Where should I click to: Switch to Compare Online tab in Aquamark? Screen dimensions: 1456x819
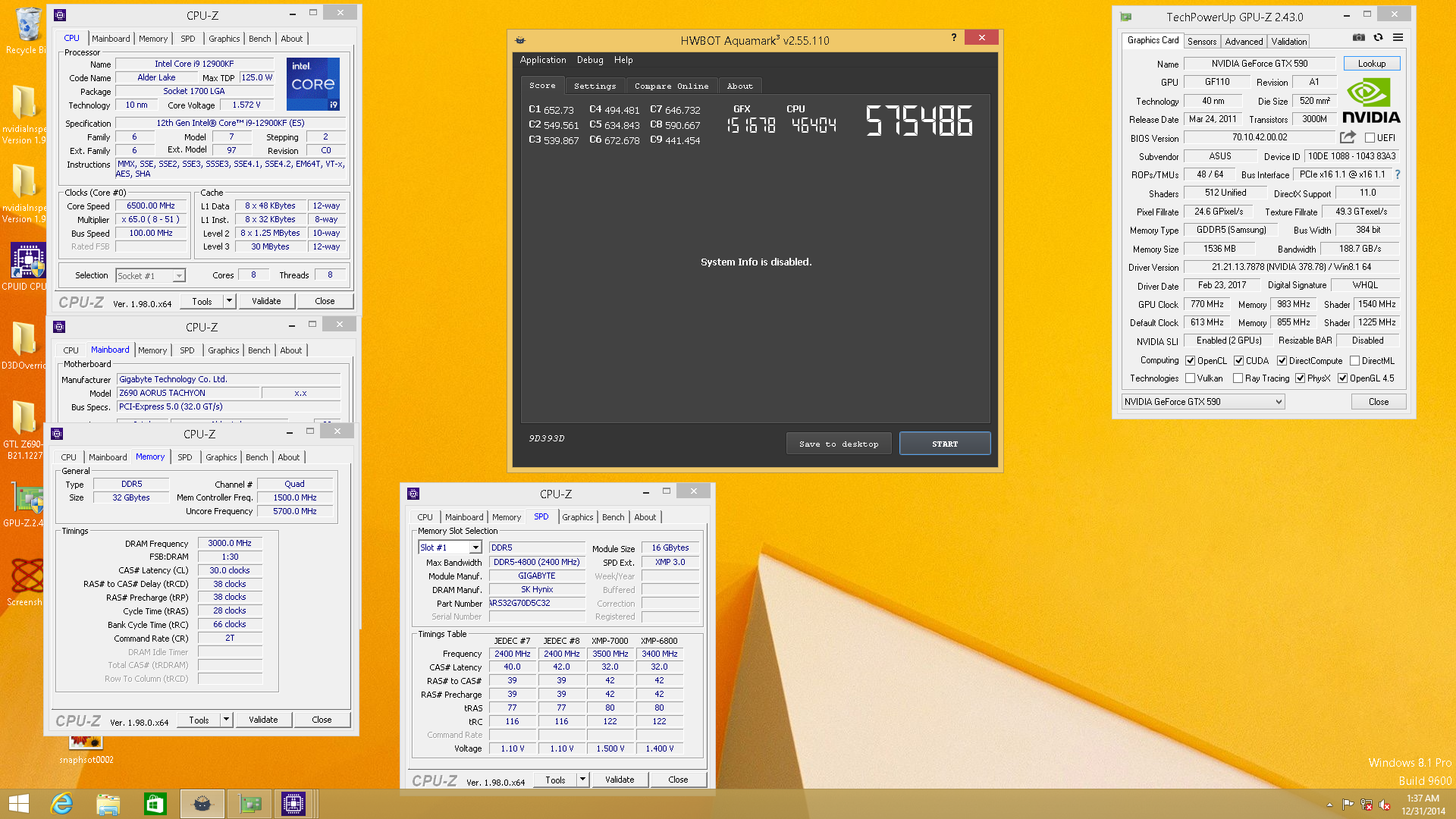pyautogui.click(x=671, y=86)
